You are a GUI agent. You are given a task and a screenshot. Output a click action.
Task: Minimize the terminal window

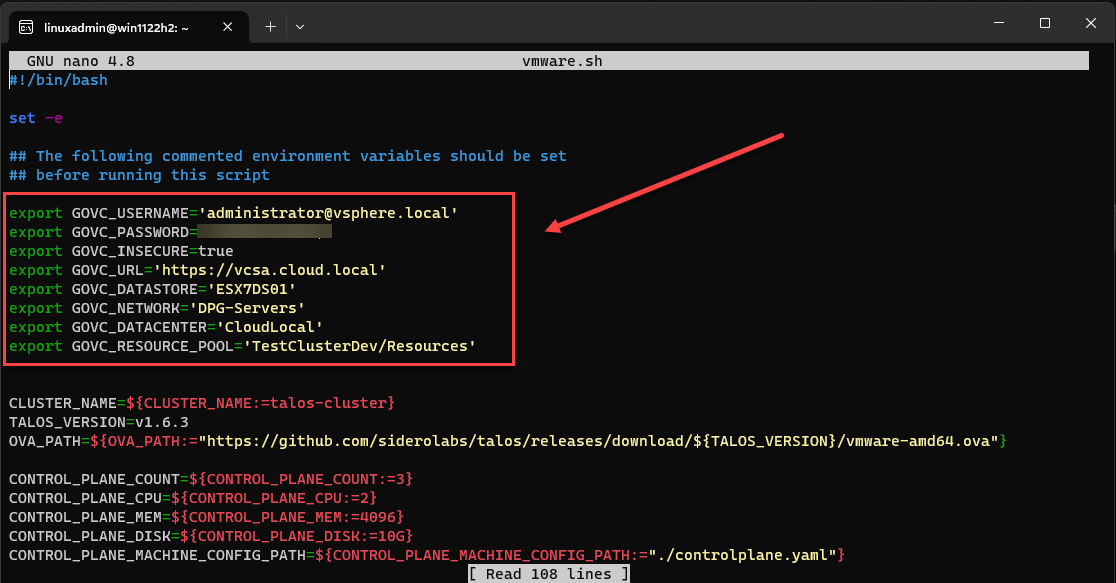(x=996, y=22)
